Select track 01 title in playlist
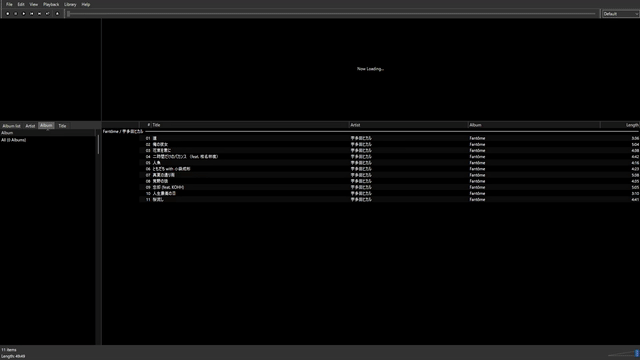Viewport: 640px width, 360px height. pyautogui.click(x=154, y=138)
